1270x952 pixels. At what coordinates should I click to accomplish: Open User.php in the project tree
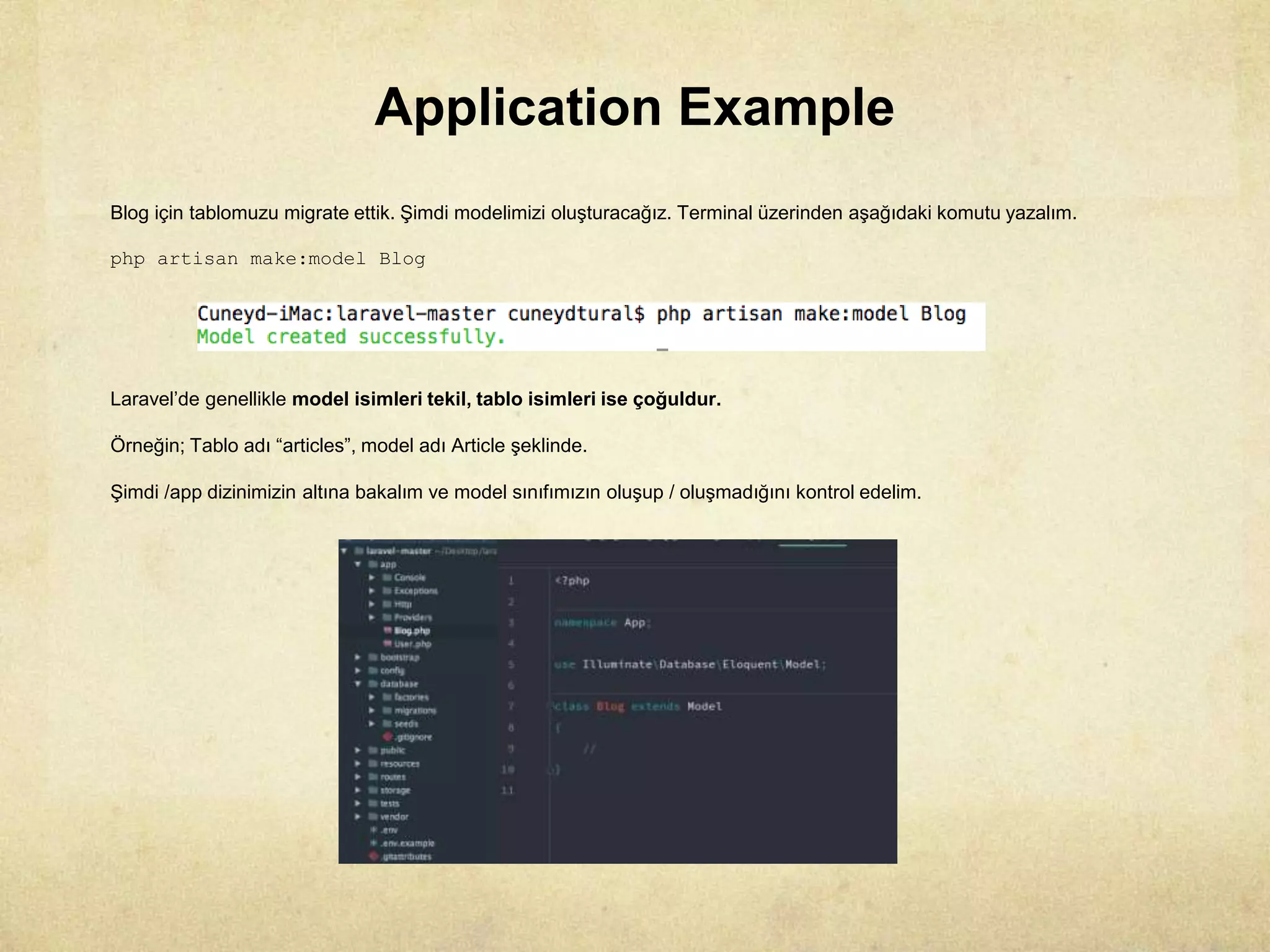click(x=412, y=644)
